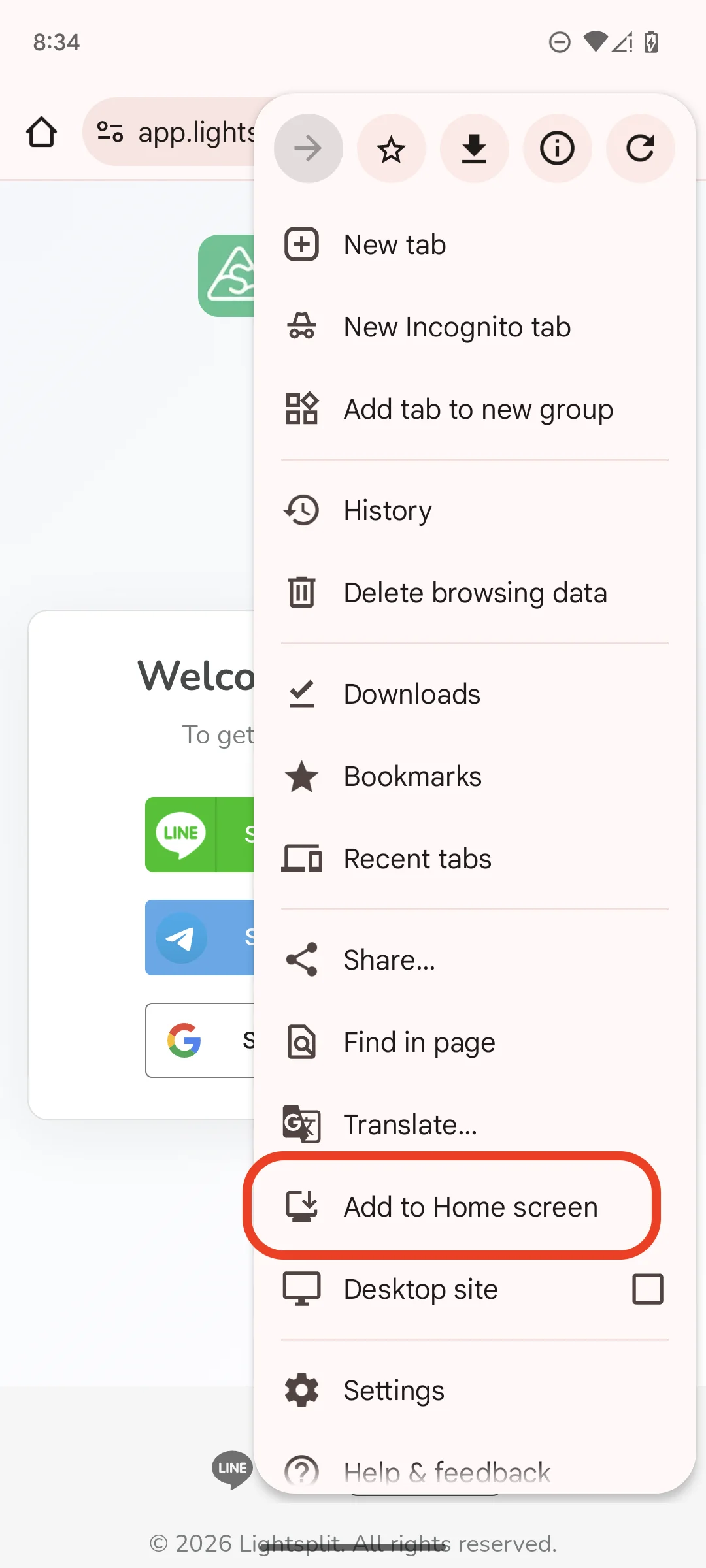Open New Incognito tab
This screenshot has height=1568, width=706.
coord(457,327)
